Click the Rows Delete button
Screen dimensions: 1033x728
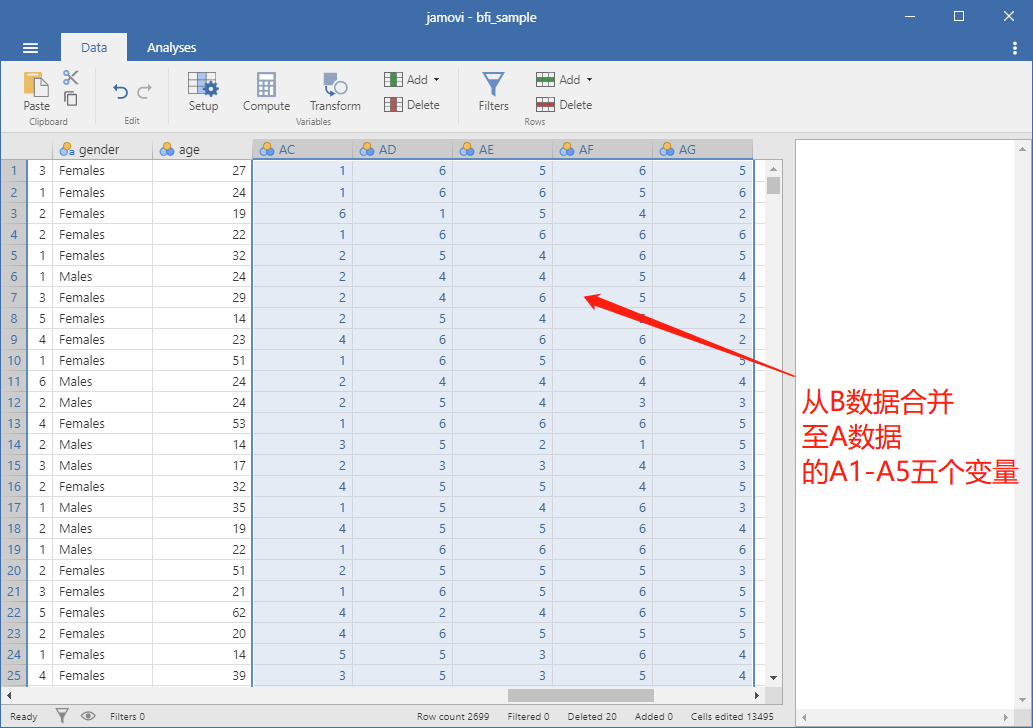click(x=565, y=105)
